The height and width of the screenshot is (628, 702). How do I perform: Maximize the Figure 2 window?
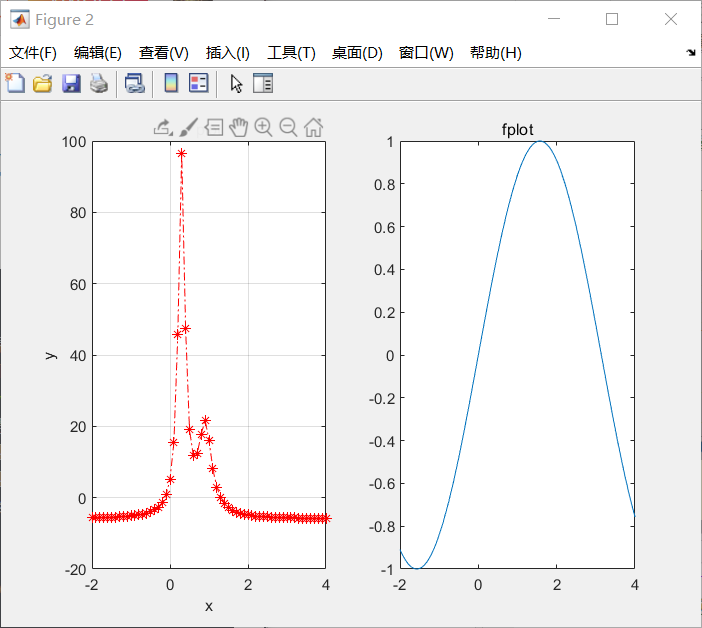click(612, 19)
